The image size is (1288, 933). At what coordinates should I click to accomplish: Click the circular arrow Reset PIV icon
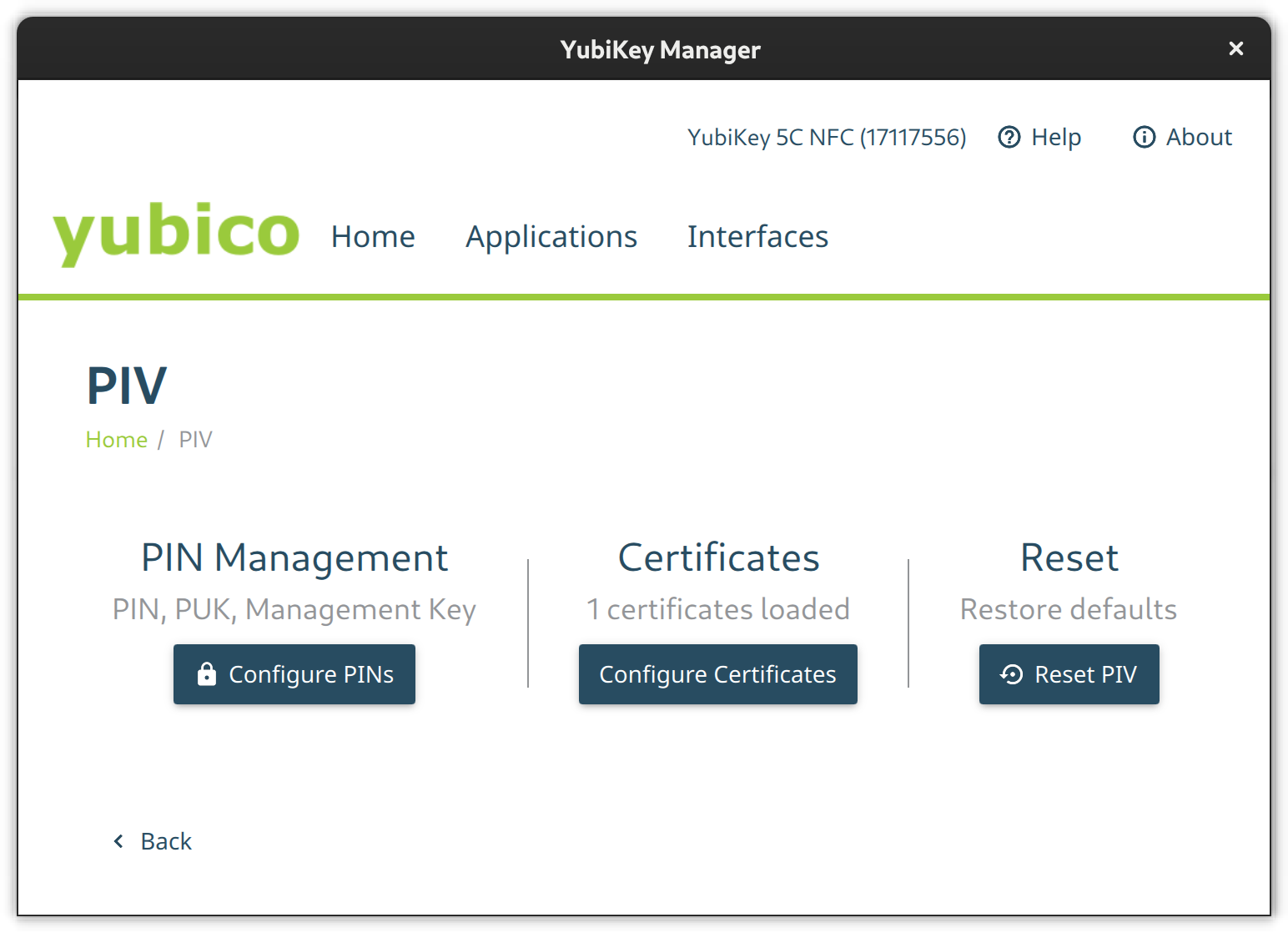pos(1011,674)
